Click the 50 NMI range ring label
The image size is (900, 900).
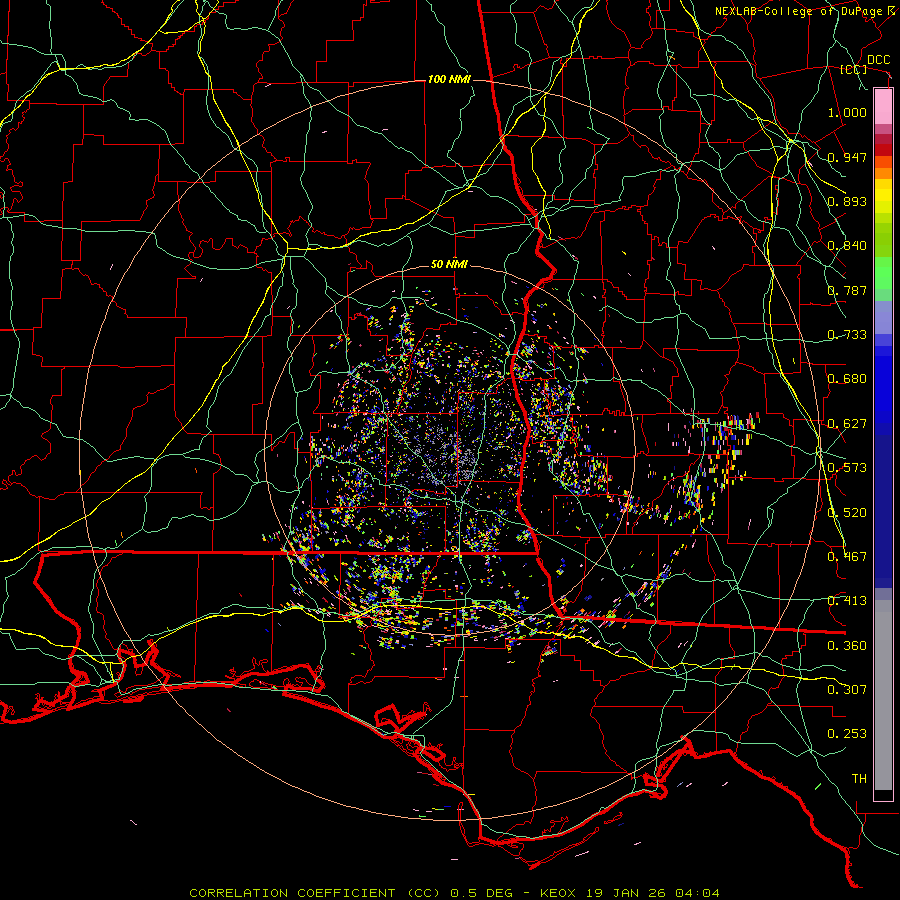449,264
